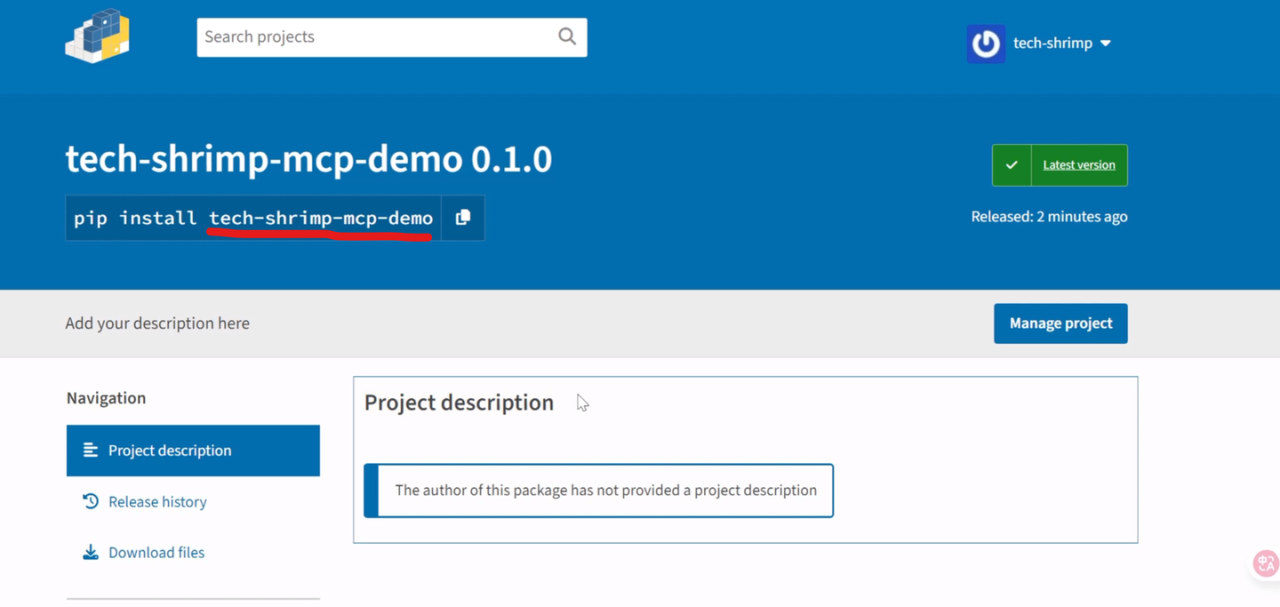This screenshot has height=607, width=1280.
Task: Copy the pip install command
Action: [463, 218]
